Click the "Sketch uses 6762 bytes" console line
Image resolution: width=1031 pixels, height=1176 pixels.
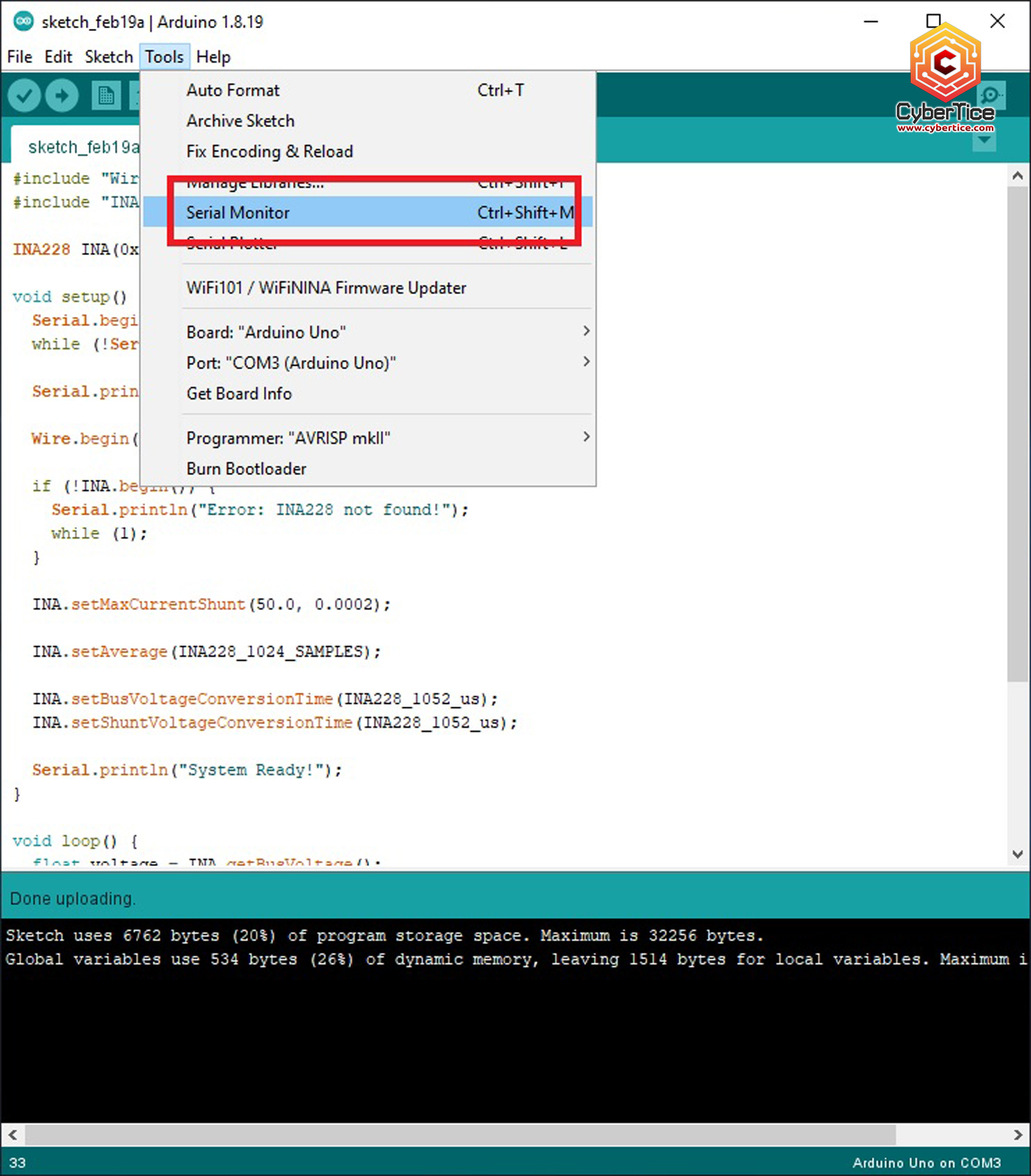point(385,935)
